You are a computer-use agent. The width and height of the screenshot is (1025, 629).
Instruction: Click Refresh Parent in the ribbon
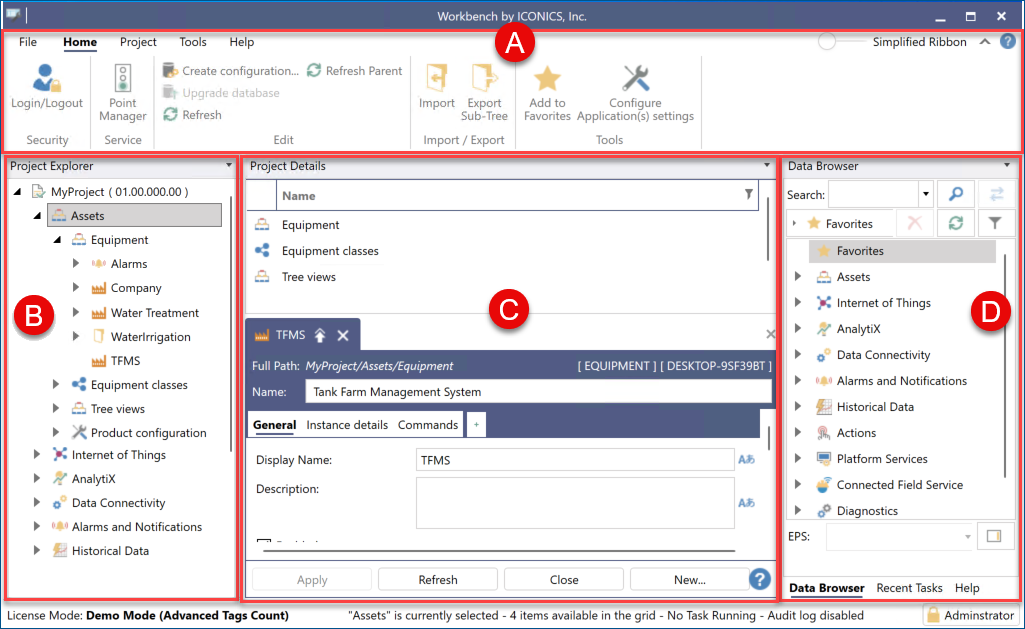(x=355, y=71)
